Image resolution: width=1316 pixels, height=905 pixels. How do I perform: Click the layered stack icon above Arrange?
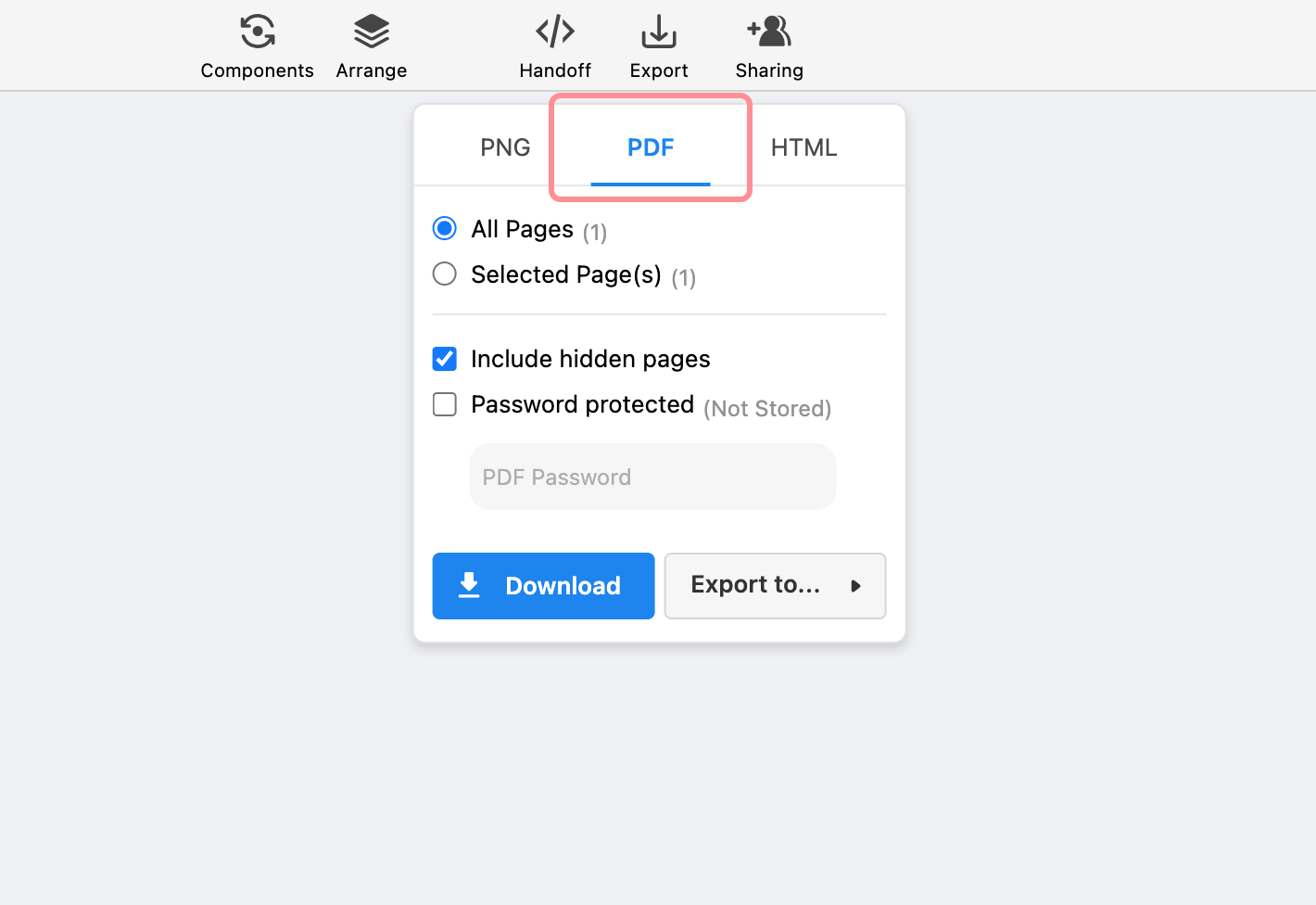pyautogui.click(x=371, y=31)
